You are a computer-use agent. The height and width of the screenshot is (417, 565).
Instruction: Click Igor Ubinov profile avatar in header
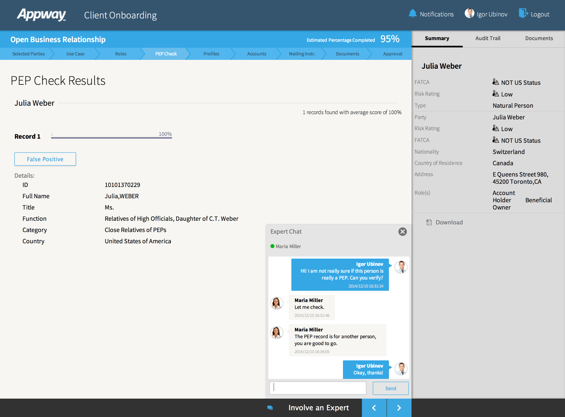click(x=469, y=13)
